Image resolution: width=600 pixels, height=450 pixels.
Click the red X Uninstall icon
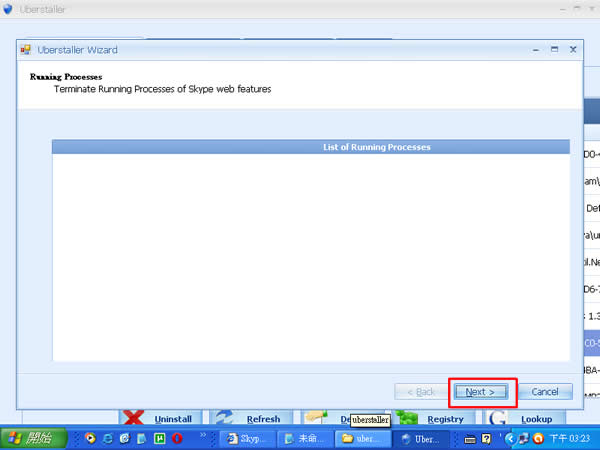pyautogui.click(x=134, y=417)
